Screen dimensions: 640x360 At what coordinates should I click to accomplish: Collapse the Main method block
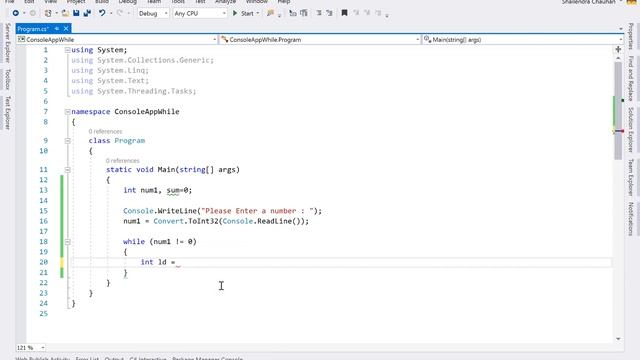(67, 170)
